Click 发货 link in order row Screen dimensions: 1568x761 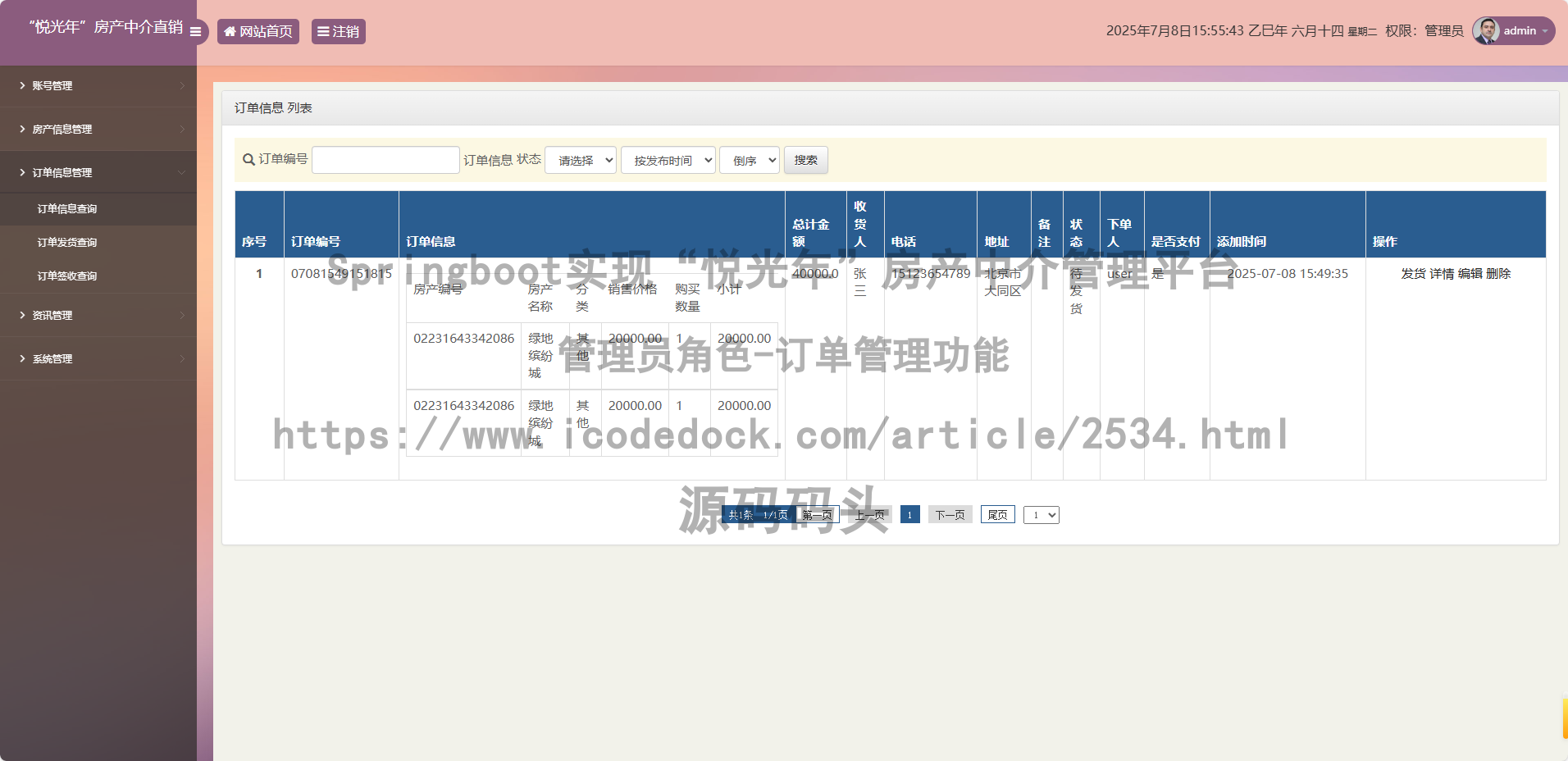coord(1413,274)
